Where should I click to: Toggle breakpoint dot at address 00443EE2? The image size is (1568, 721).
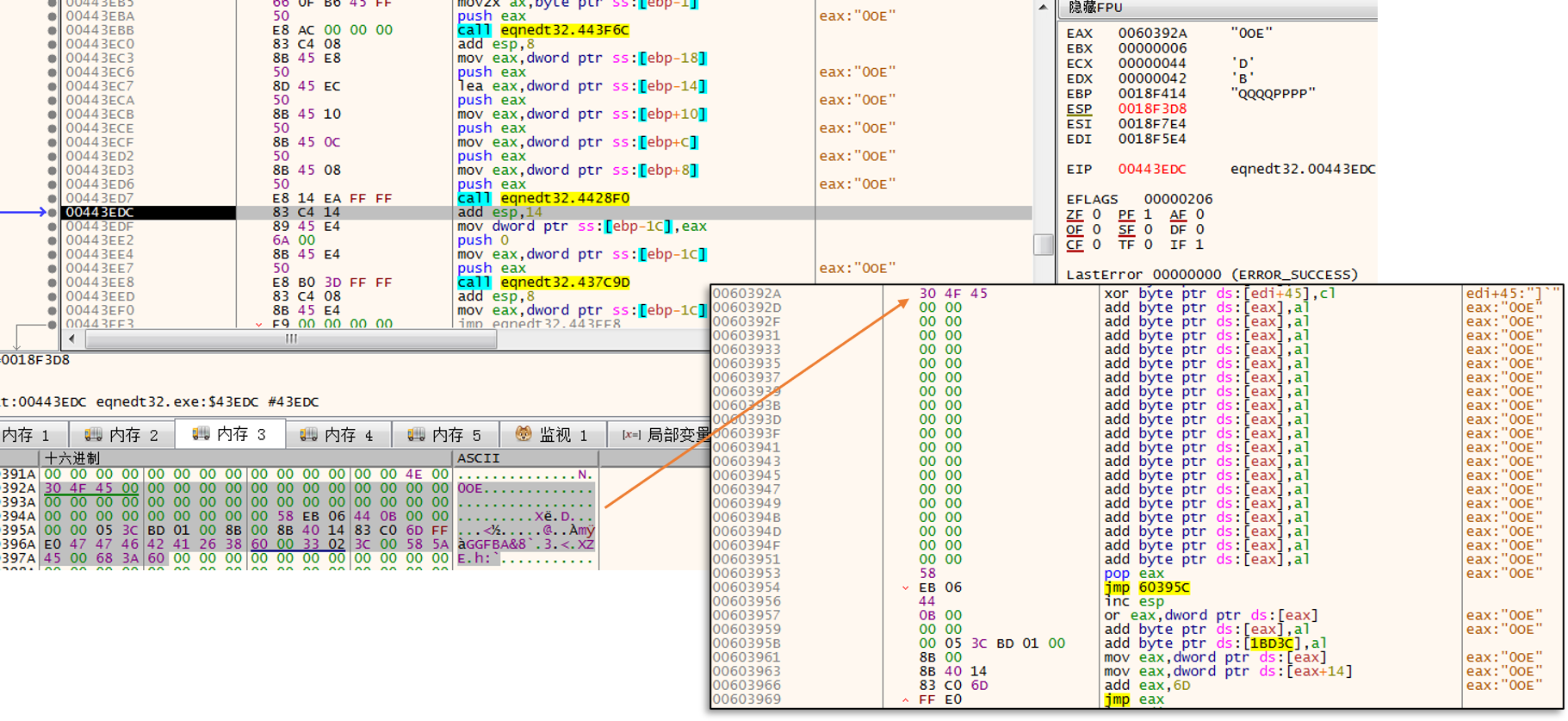point(53,239)
